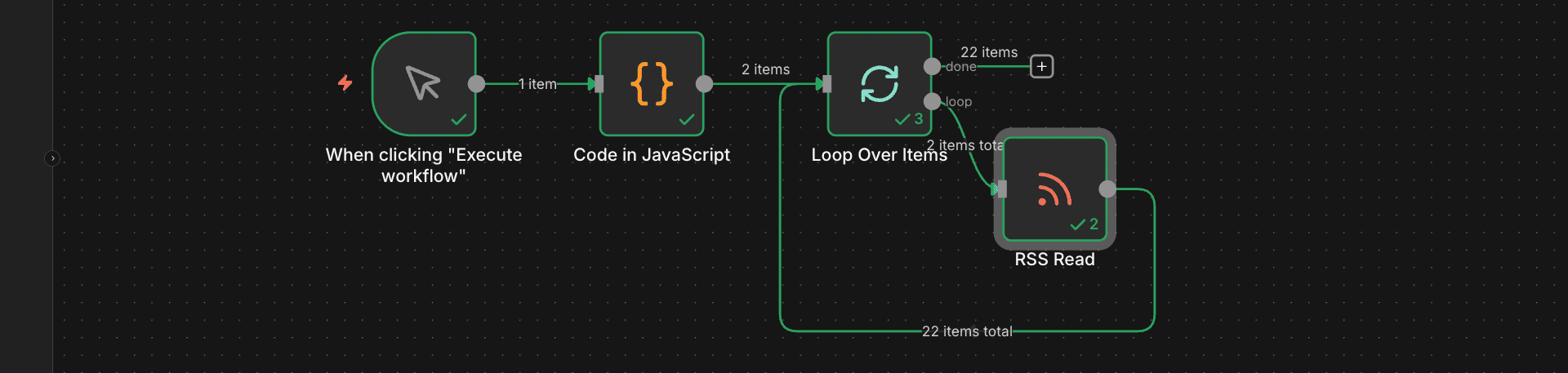This screenshot has height=373, width=1568.
Task: Open the Code in JavaScript node
Action: pos(652,84)
